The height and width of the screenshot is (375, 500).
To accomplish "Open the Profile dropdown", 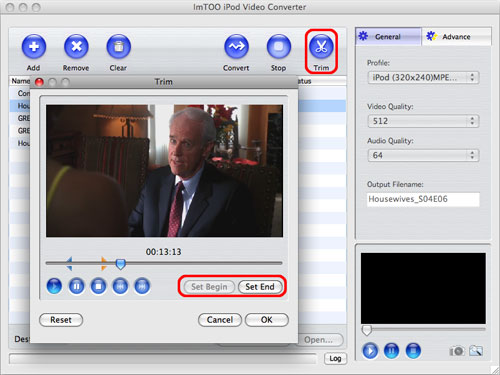I will [x=423, y=78].
